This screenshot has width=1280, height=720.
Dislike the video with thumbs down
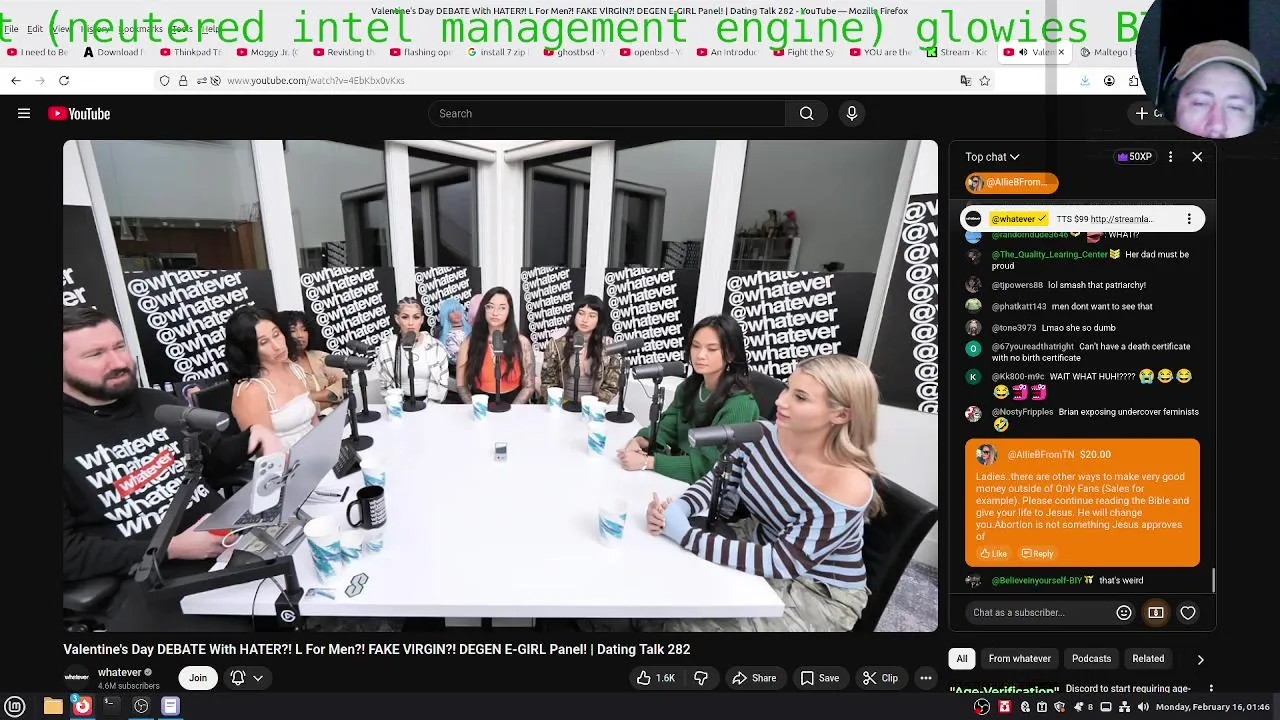tap(701, 678)
